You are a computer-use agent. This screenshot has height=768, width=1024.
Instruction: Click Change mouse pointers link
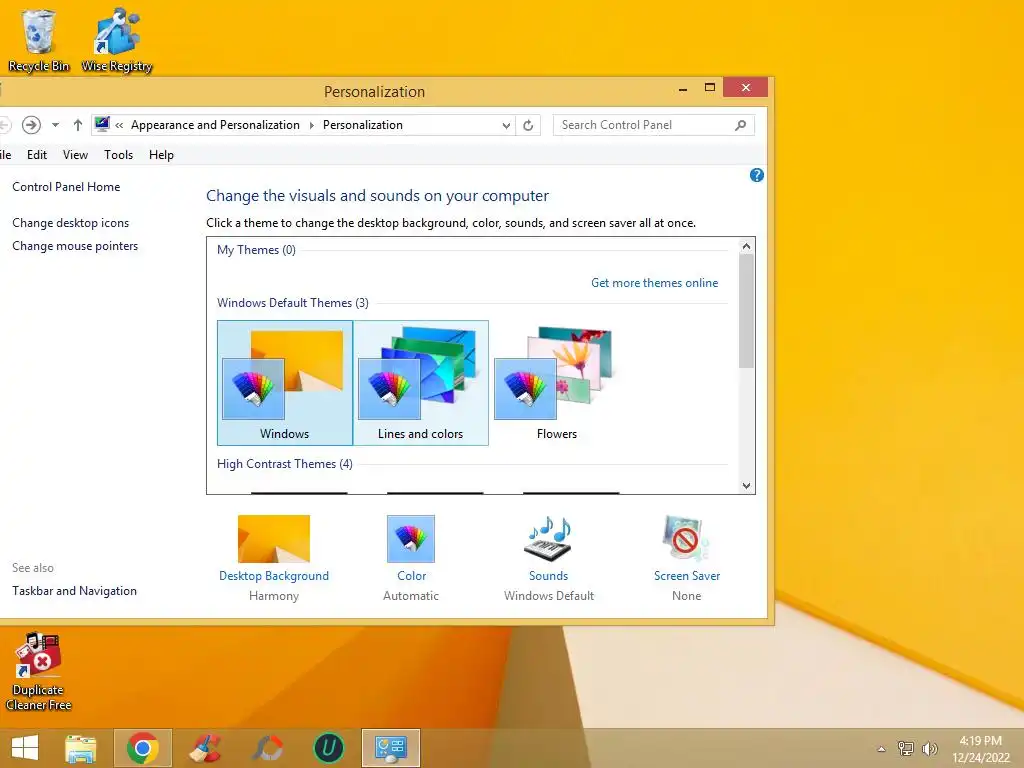pos(75,246)
